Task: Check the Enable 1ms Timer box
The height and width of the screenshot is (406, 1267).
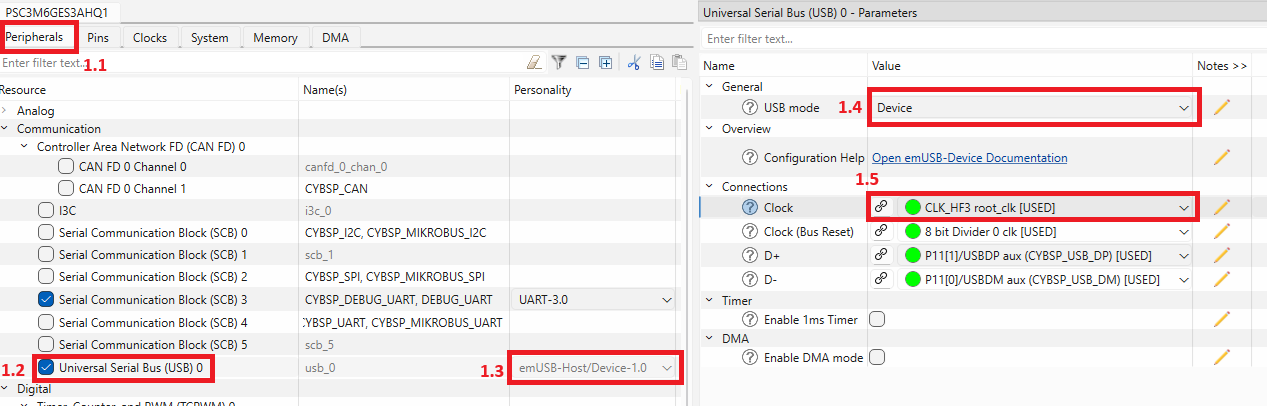Action: (877, 318)
